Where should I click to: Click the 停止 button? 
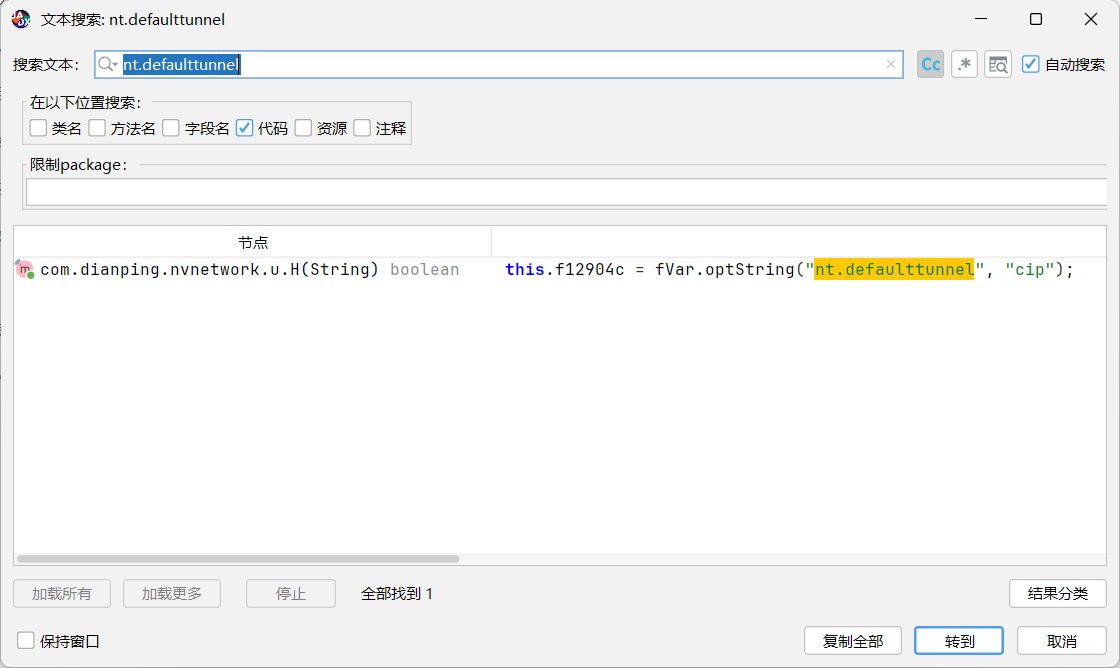(x=291, y=594)
